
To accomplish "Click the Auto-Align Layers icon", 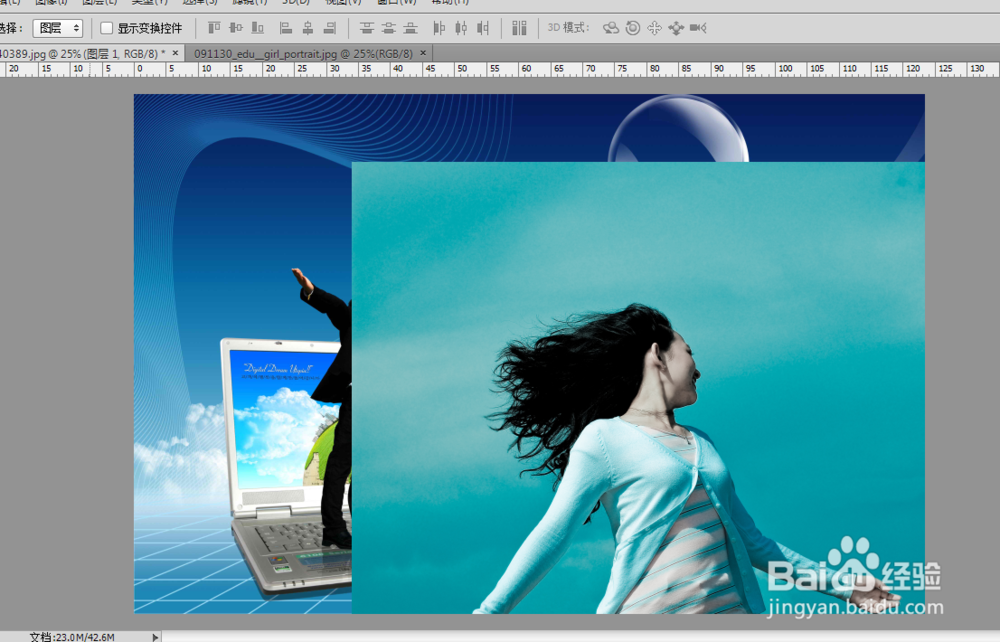I will click(x=519, y=28).
